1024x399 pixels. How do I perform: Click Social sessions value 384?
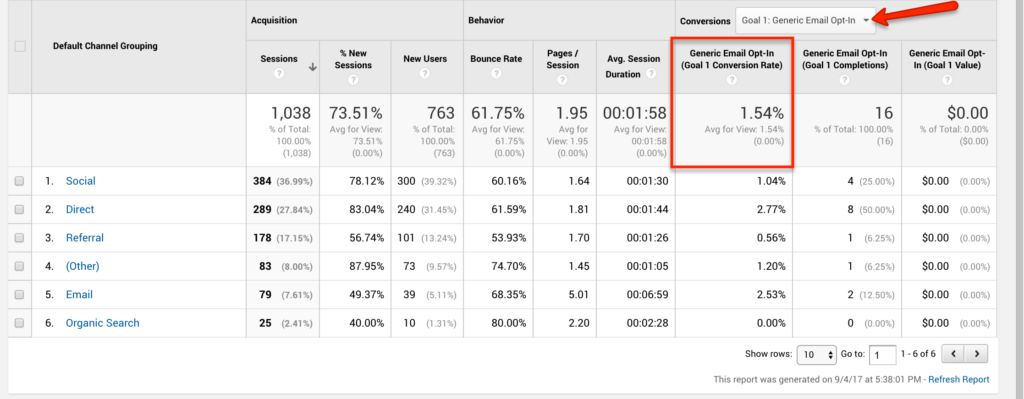pyautogui.click(x=262, y=181)
